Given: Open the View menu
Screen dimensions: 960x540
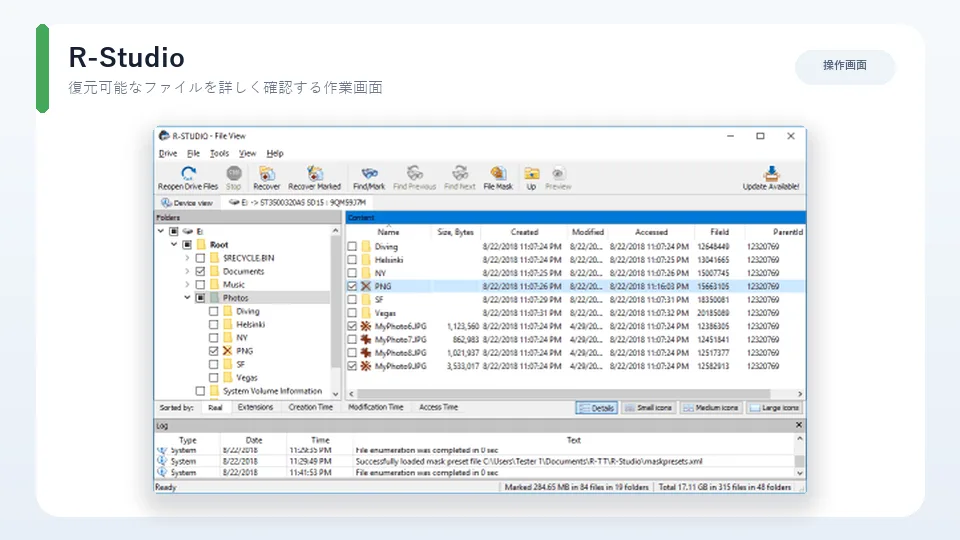Looking at the screenshot, I should (247, 154).
